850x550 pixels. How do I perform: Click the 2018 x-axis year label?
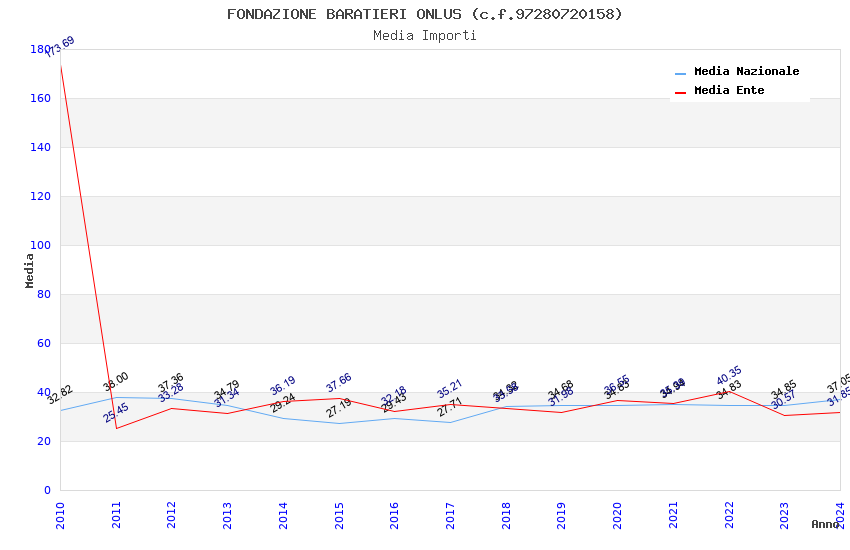[x=506, y=515]
